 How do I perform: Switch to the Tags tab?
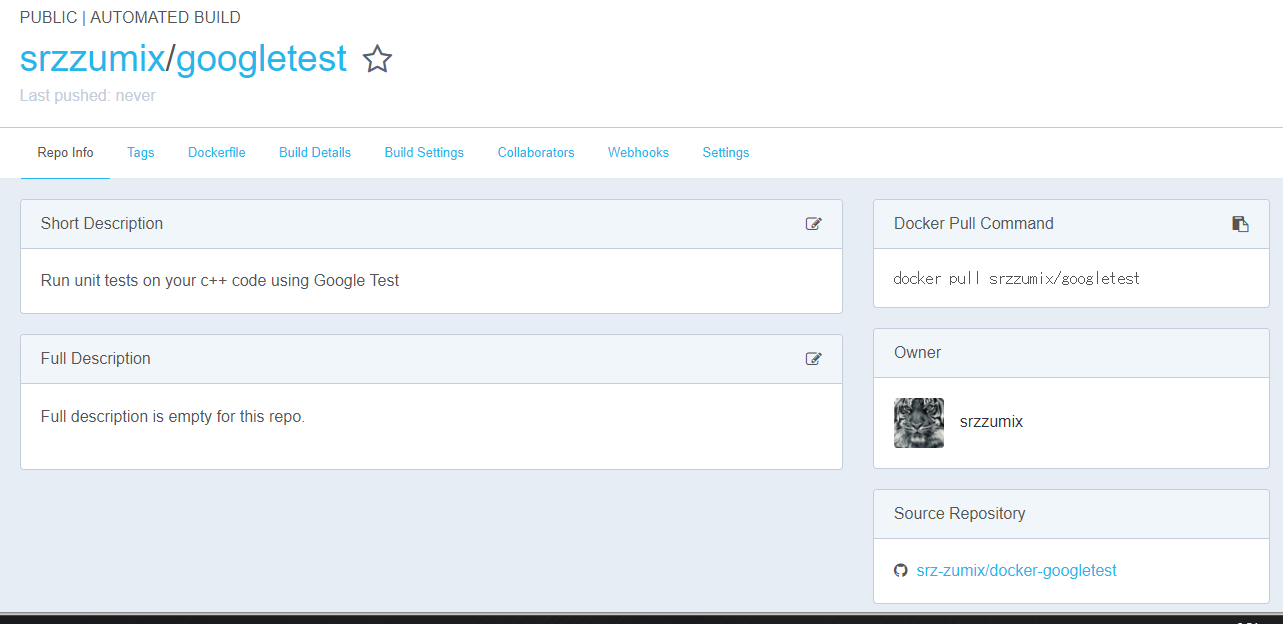coord(141,153)
